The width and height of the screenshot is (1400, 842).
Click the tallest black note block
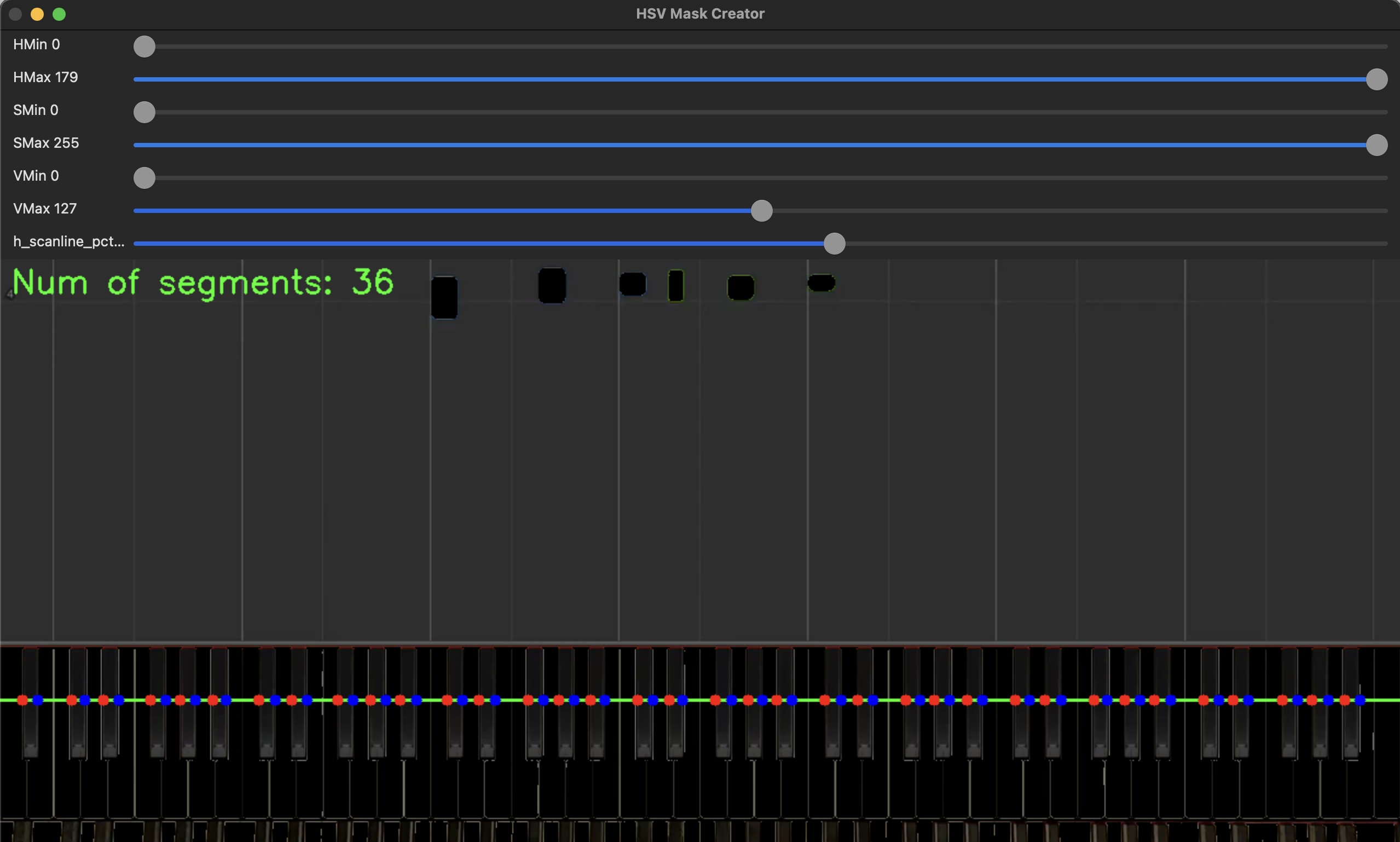(x=444, y=297)
